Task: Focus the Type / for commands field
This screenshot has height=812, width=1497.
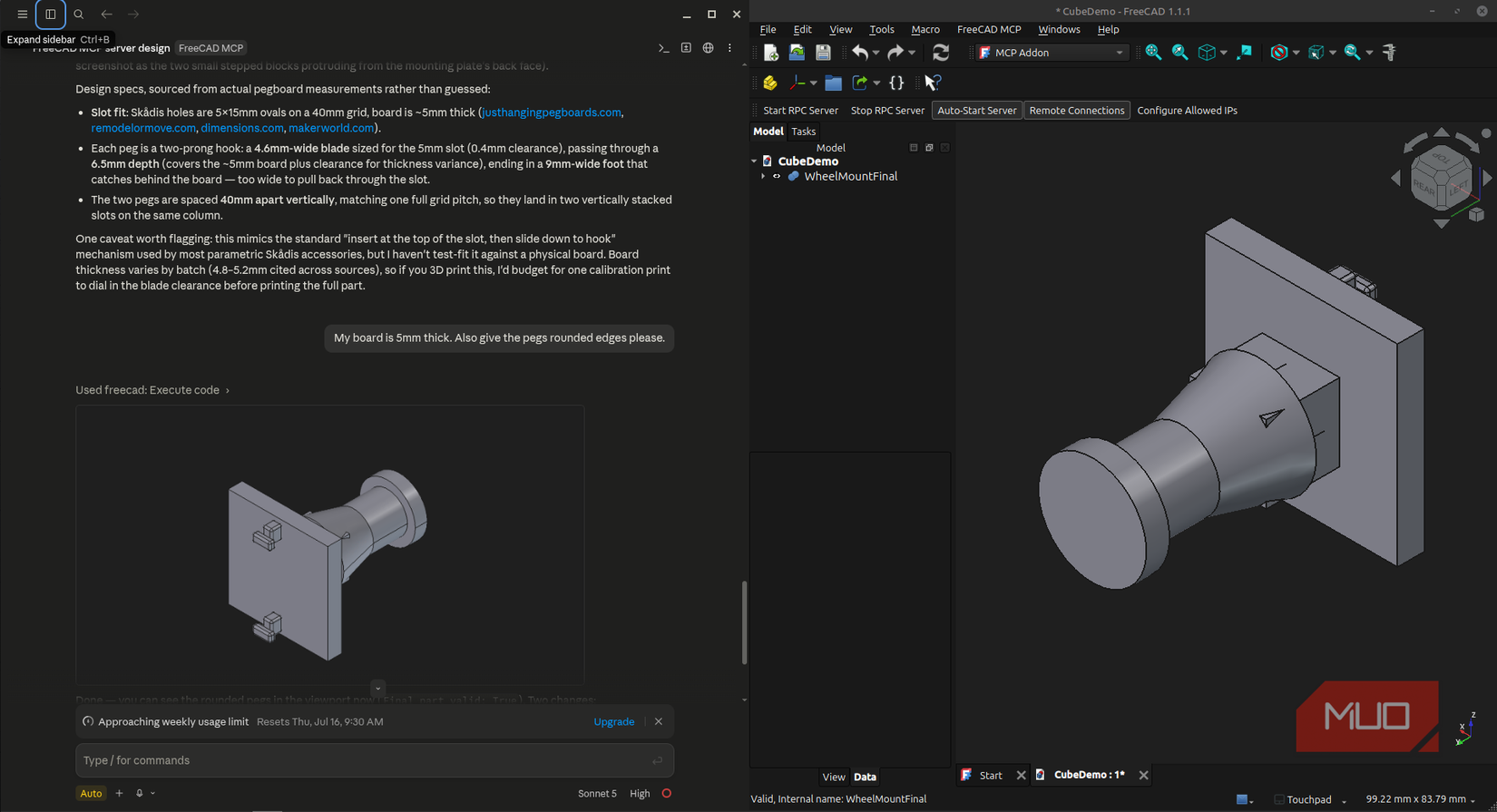Action: pos(375,760)
